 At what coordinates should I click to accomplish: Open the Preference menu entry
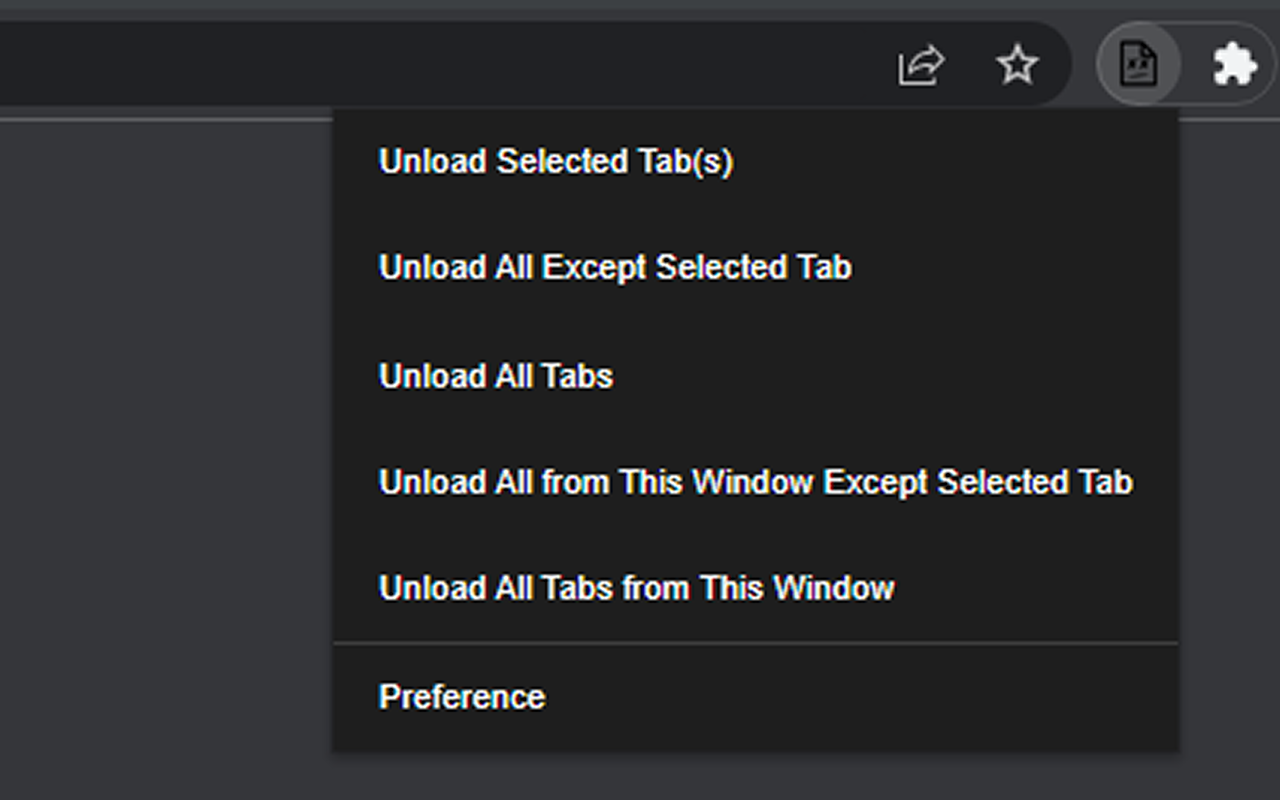point(462,697)
